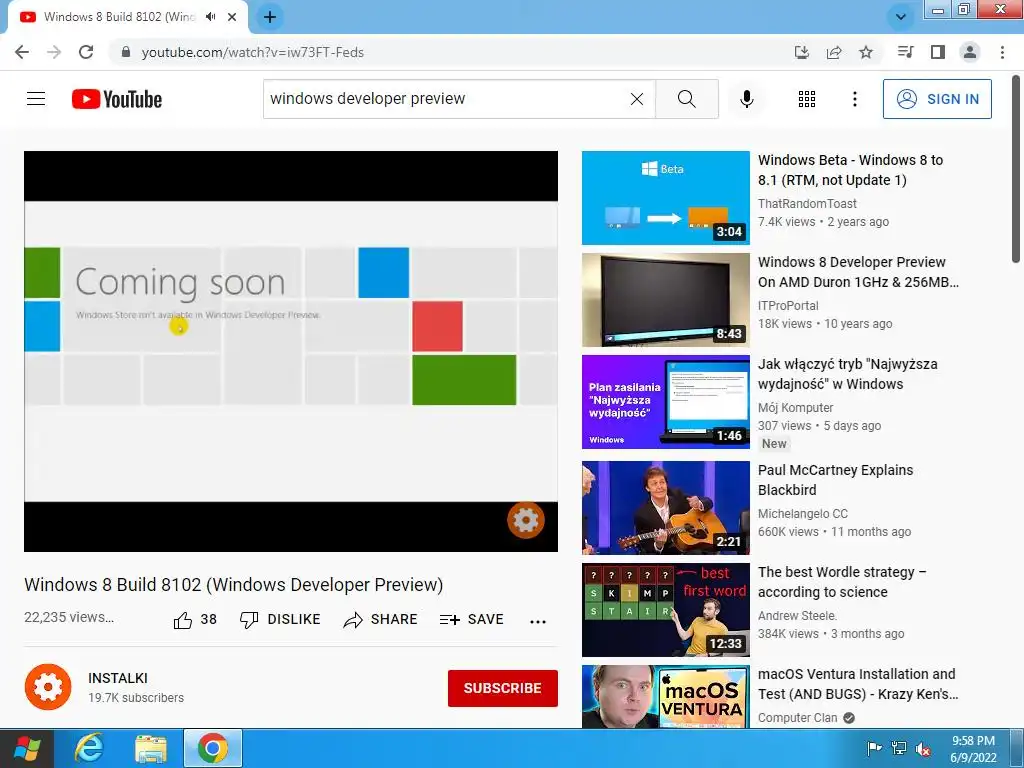Open media controls icon in Chrome toolbar

pos(905,52)
